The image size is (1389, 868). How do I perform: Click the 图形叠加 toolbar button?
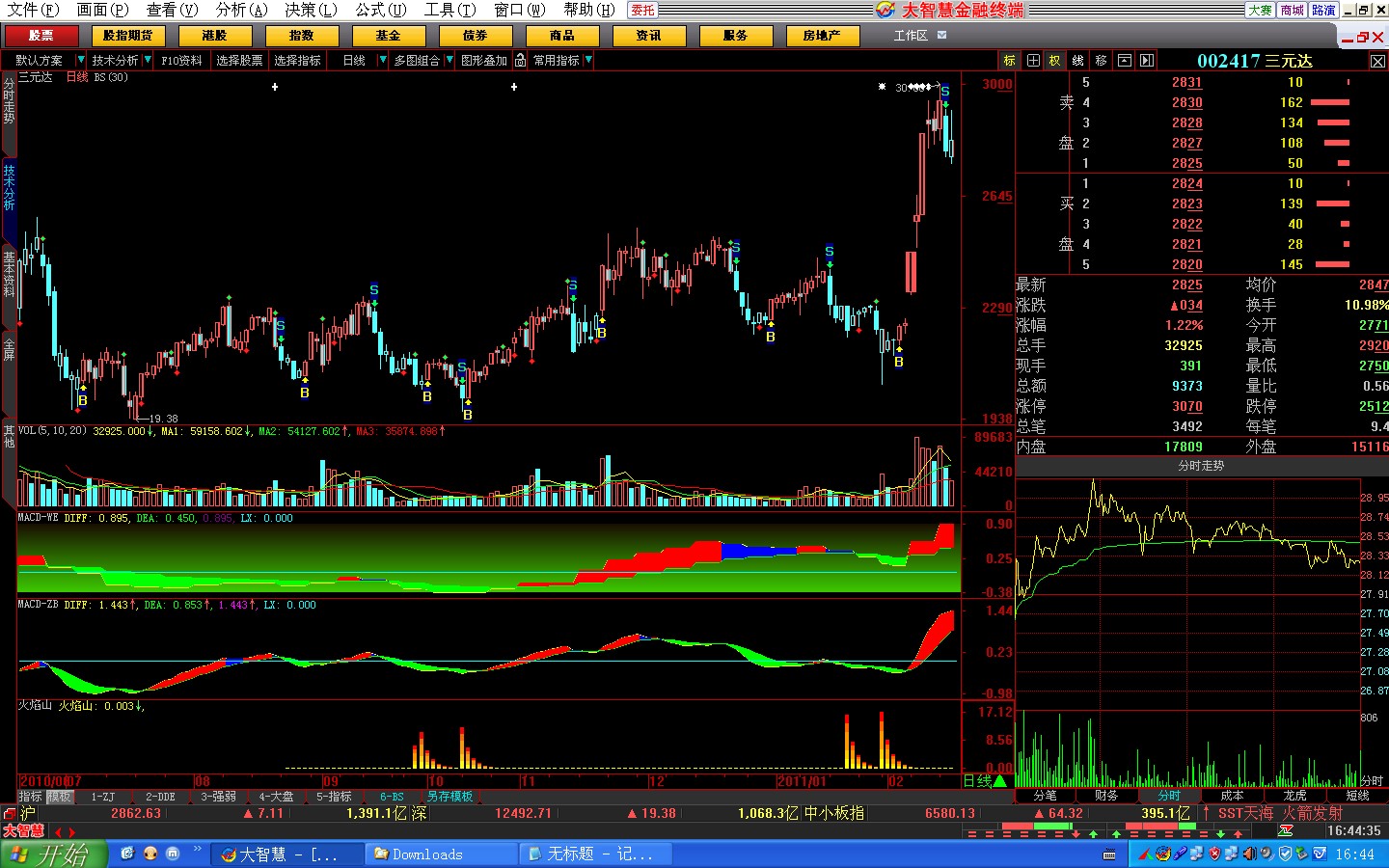click(484, 60)
